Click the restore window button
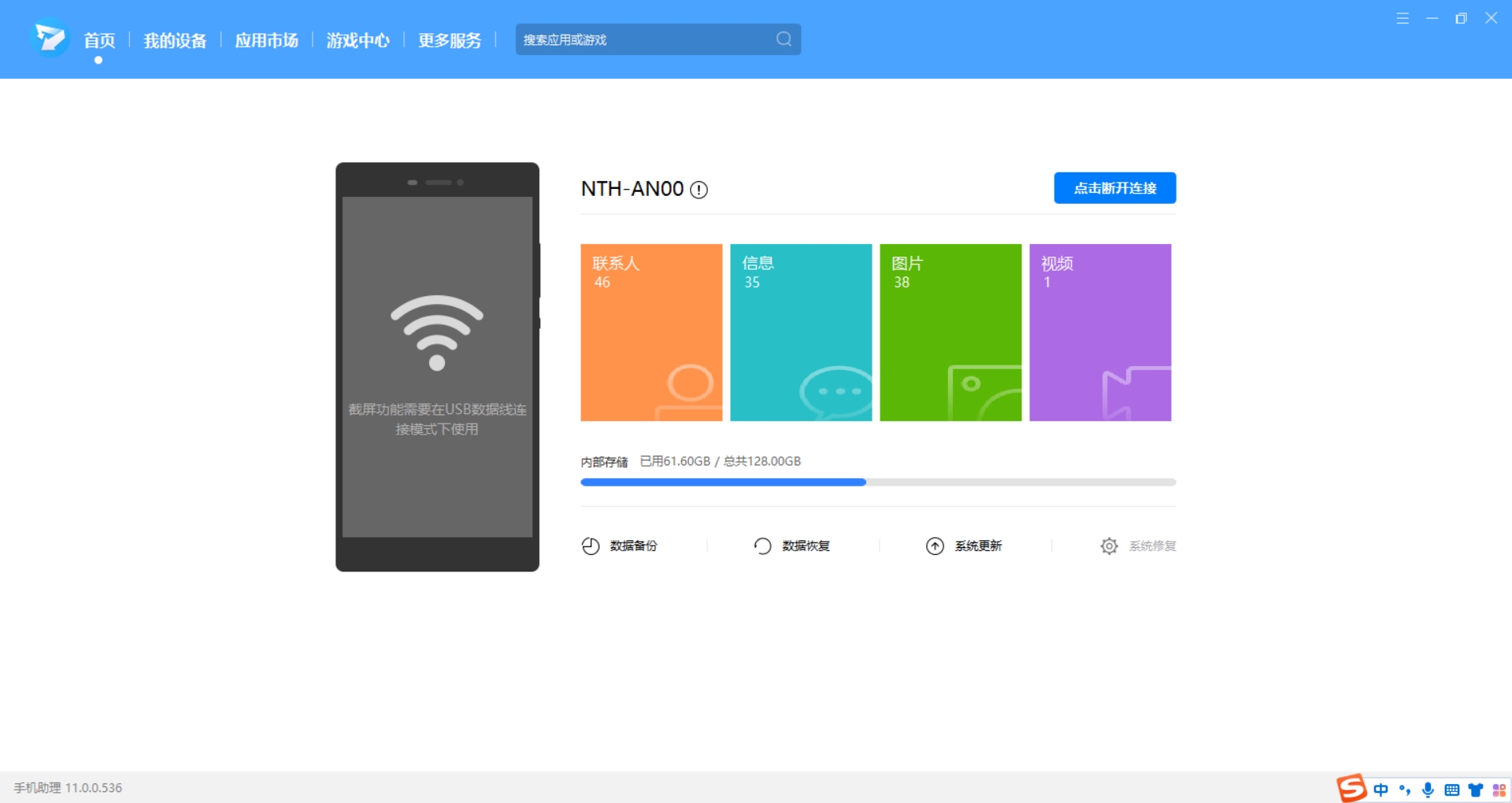Screen dimensions: 1512x803 coord(1461,18)
